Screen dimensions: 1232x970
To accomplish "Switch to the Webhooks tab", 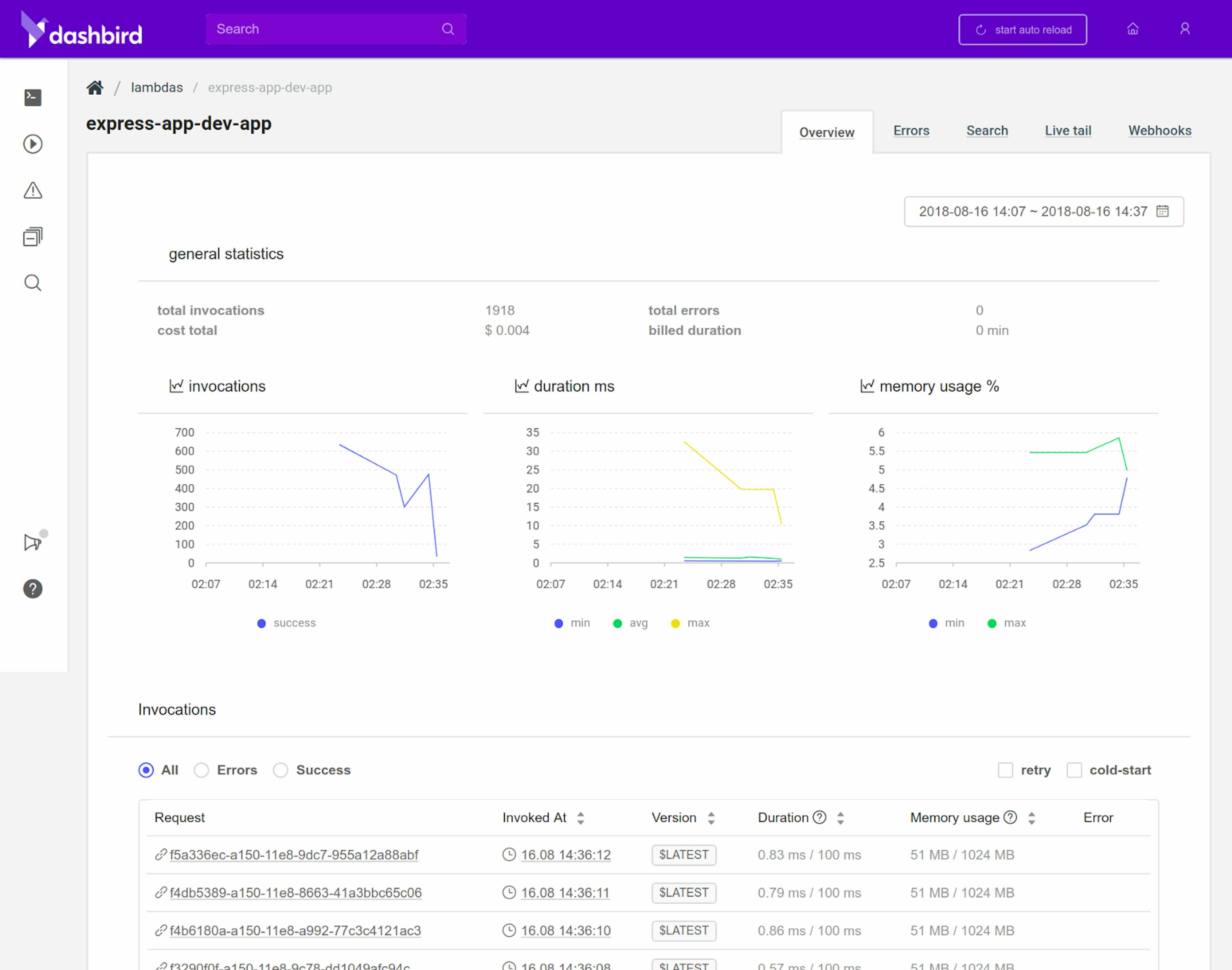I will point(1159,131).
